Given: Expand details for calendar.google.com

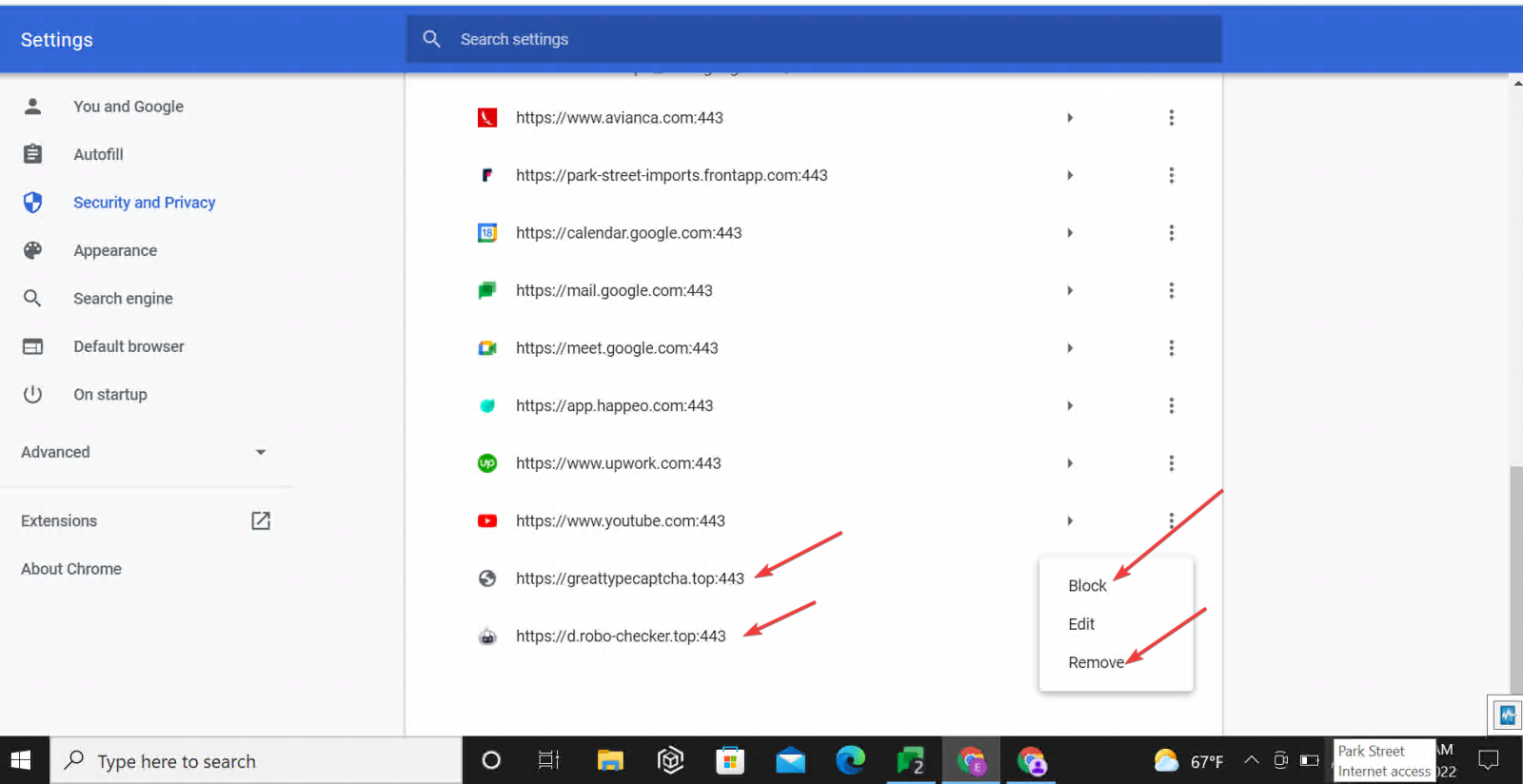Looking at the screenshot, I should click(1070, 233).
